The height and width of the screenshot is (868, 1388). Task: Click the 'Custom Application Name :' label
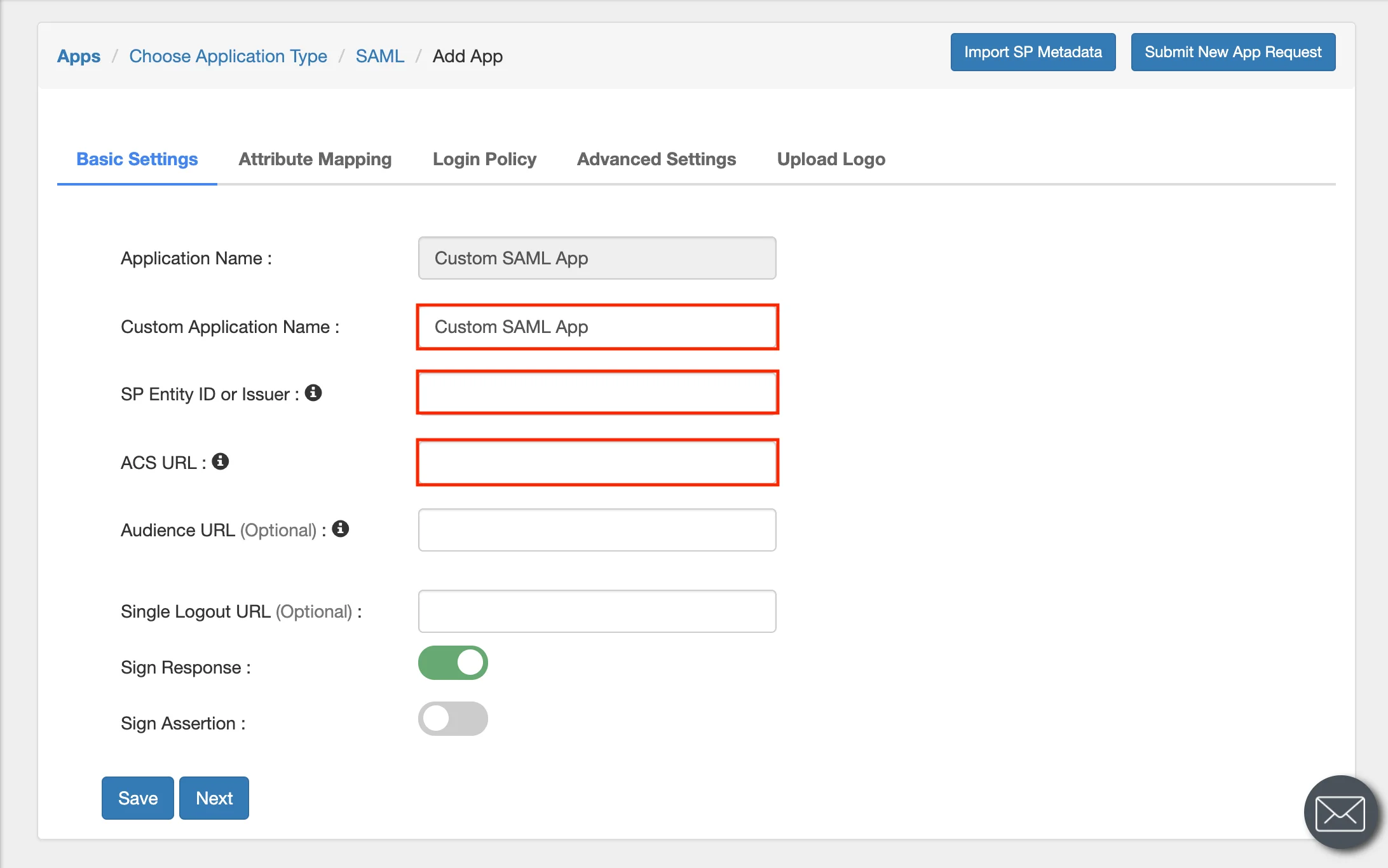[230, 327]
